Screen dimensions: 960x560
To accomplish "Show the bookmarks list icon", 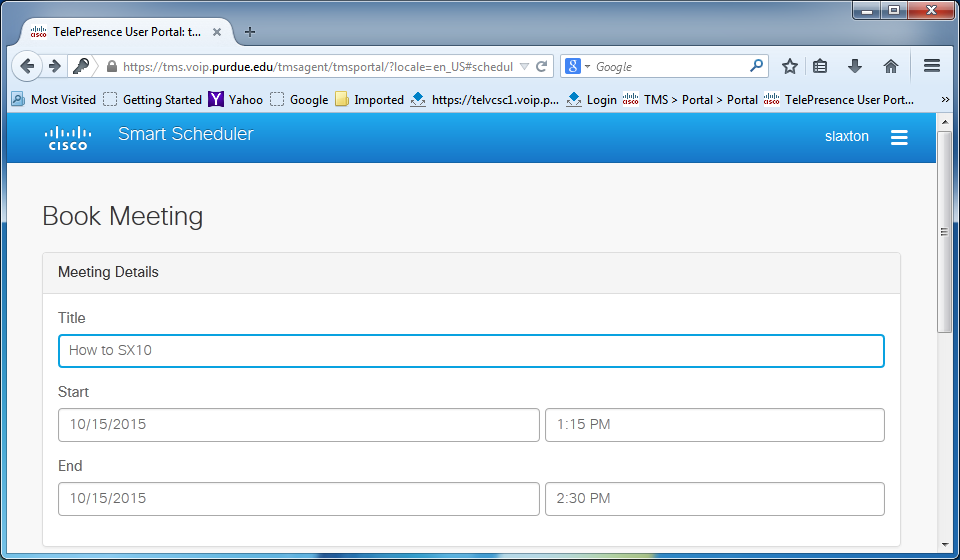I will pos(821,66).
